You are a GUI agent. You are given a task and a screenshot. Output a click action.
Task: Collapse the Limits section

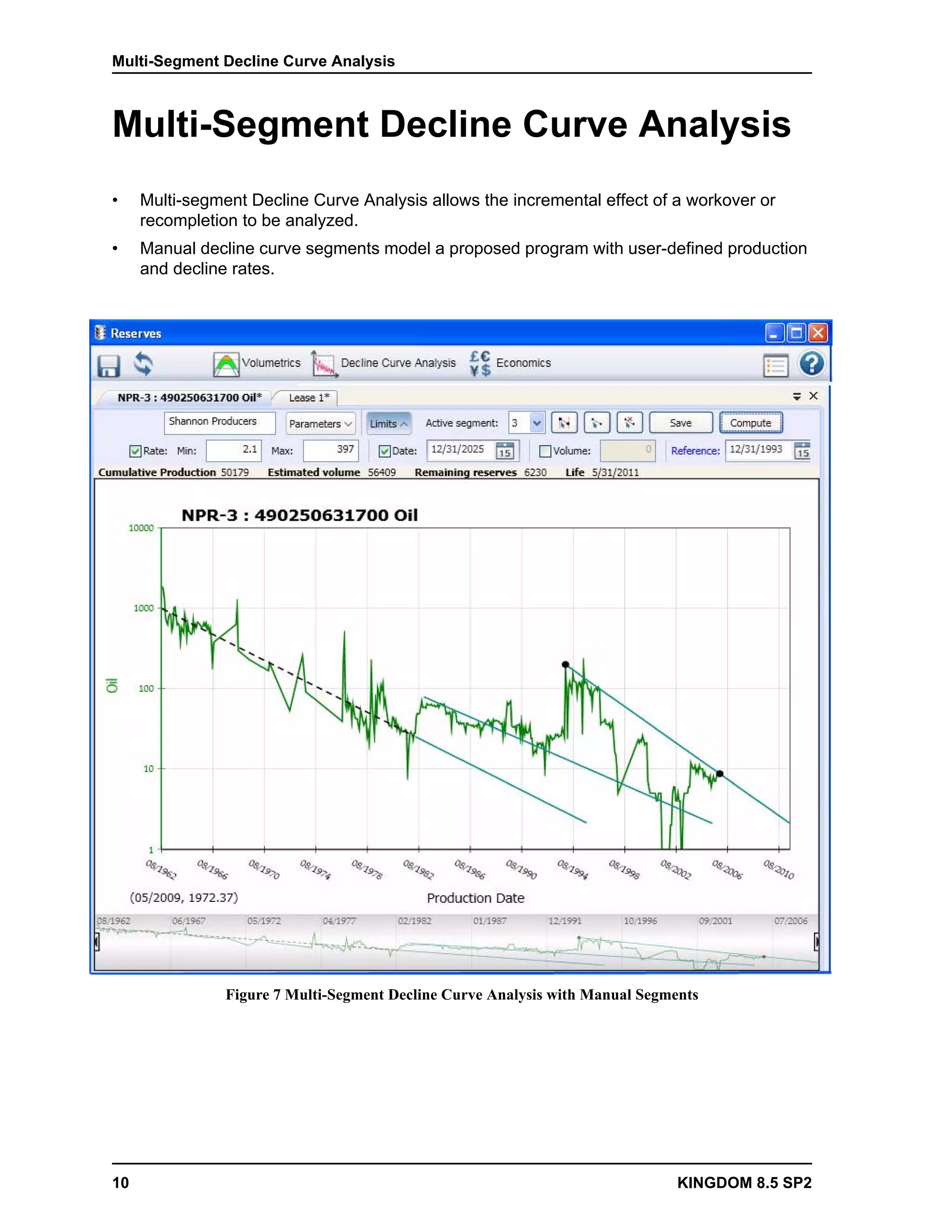tap(389, 424)
